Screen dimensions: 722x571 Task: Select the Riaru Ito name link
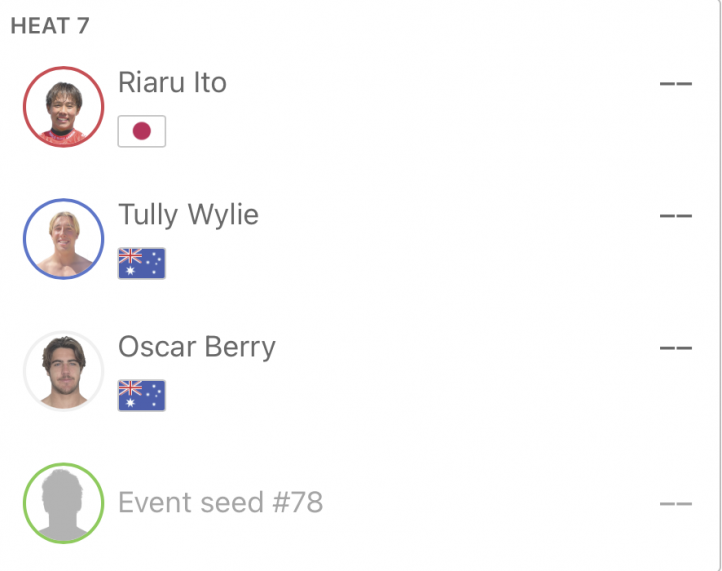[x=172, y=82]
